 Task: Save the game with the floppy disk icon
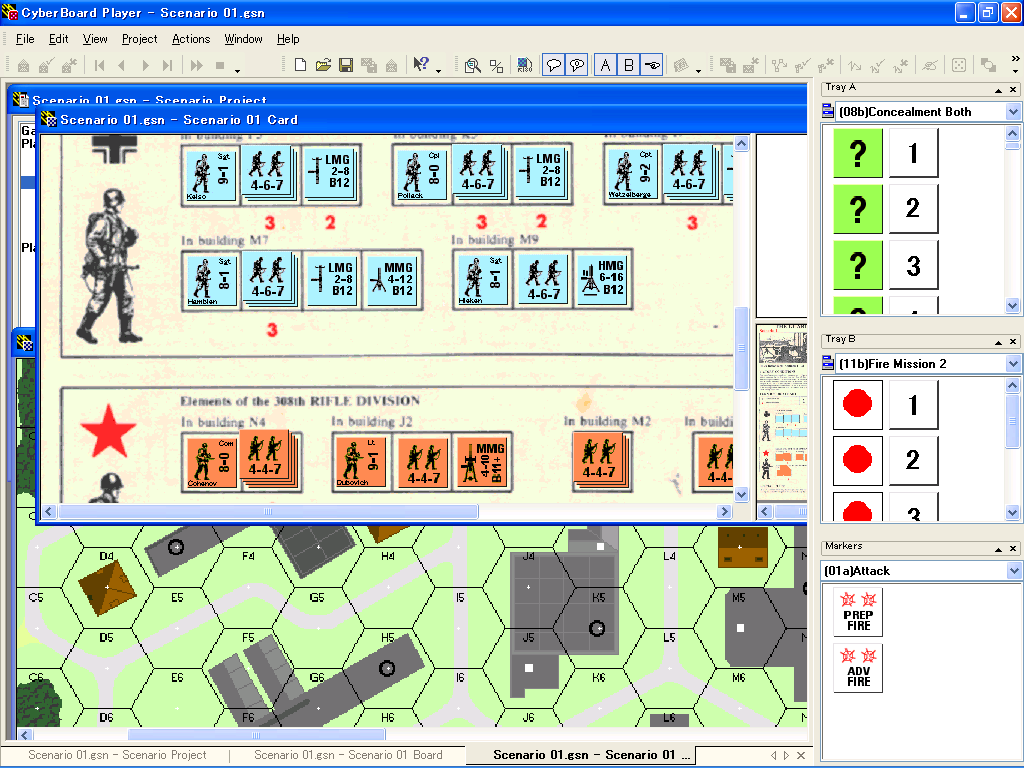(346, 65)
